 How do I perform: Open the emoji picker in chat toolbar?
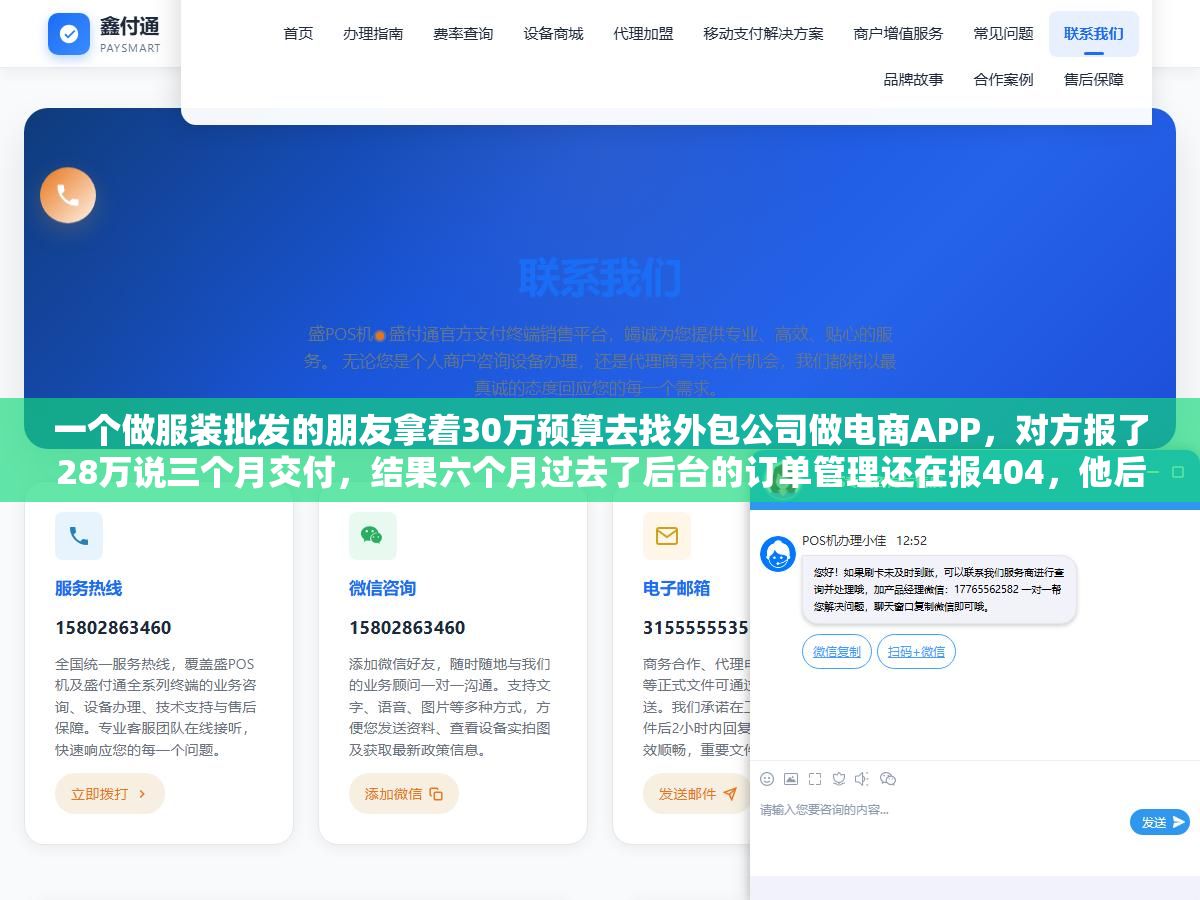(767, 779)
